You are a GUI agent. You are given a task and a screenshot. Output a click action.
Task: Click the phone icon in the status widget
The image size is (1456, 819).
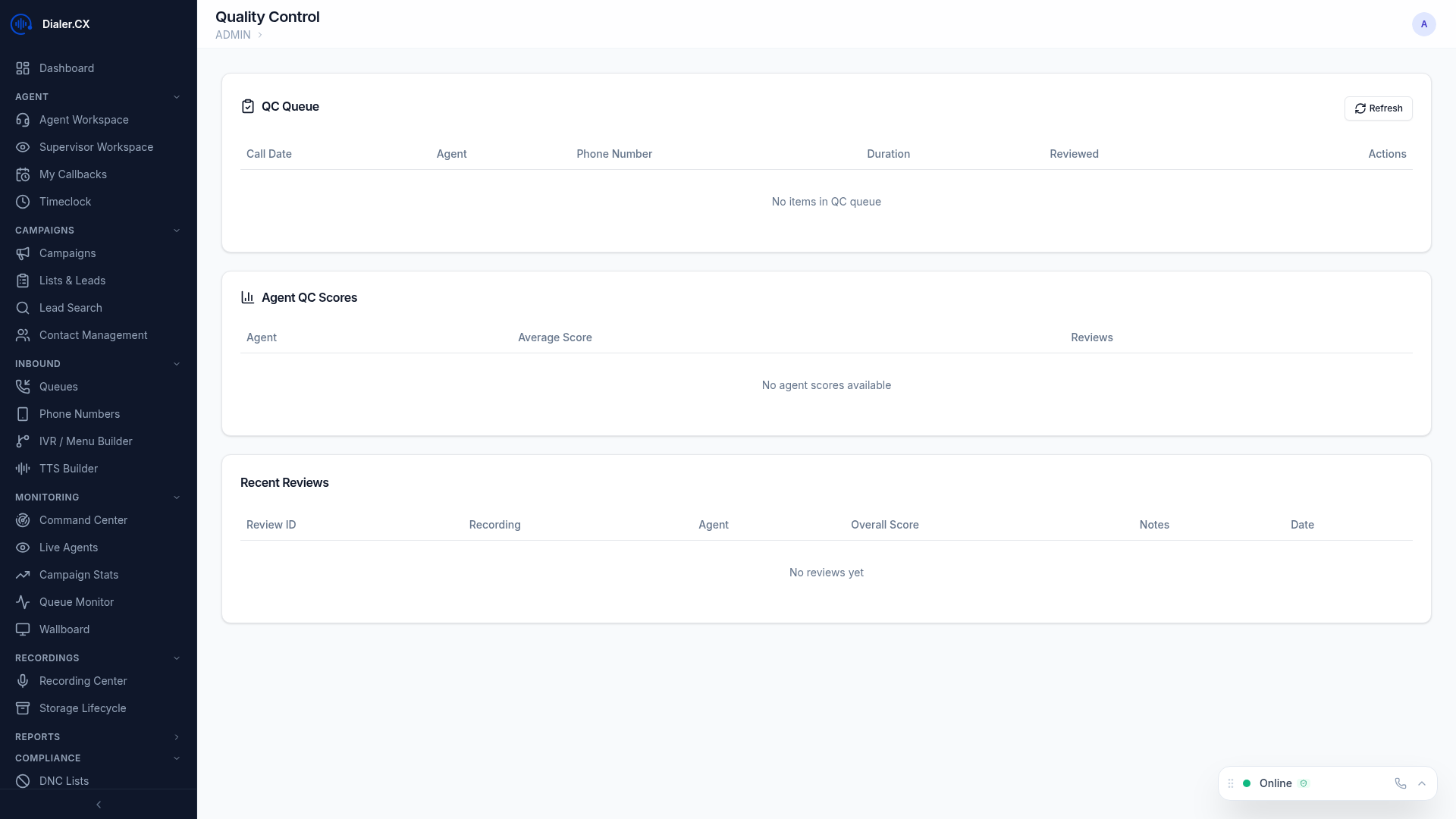pyautogui.click(x=1400, y=783)
